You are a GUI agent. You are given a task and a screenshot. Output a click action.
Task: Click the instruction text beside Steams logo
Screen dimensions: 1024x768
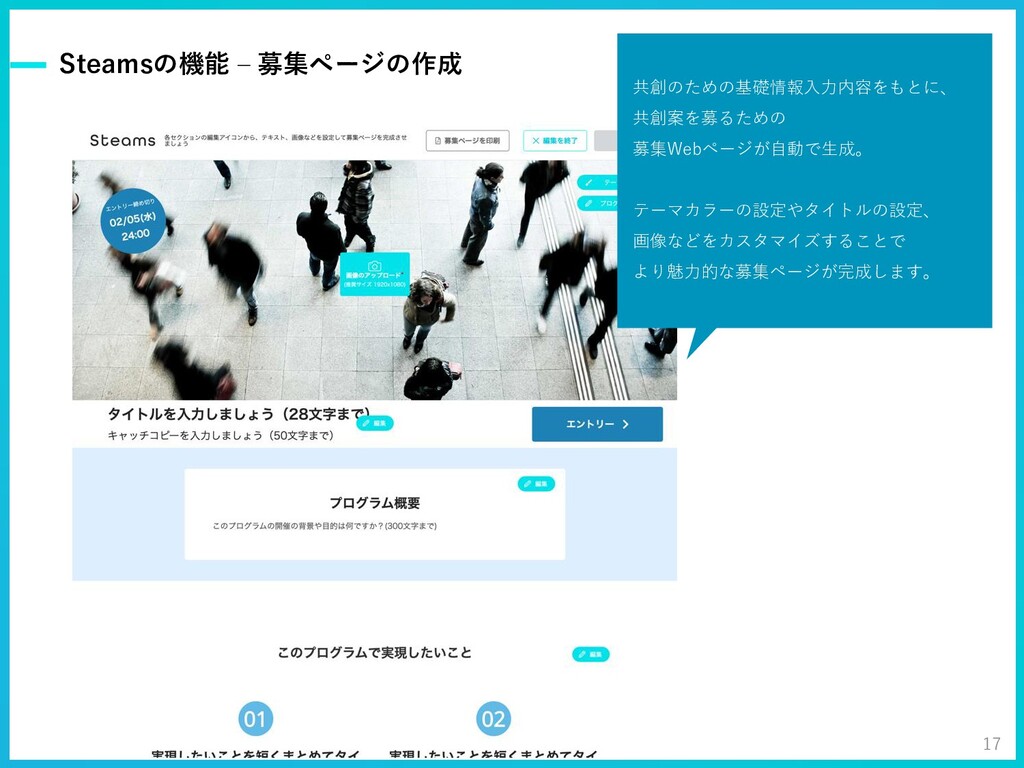(x=285, y=140)
